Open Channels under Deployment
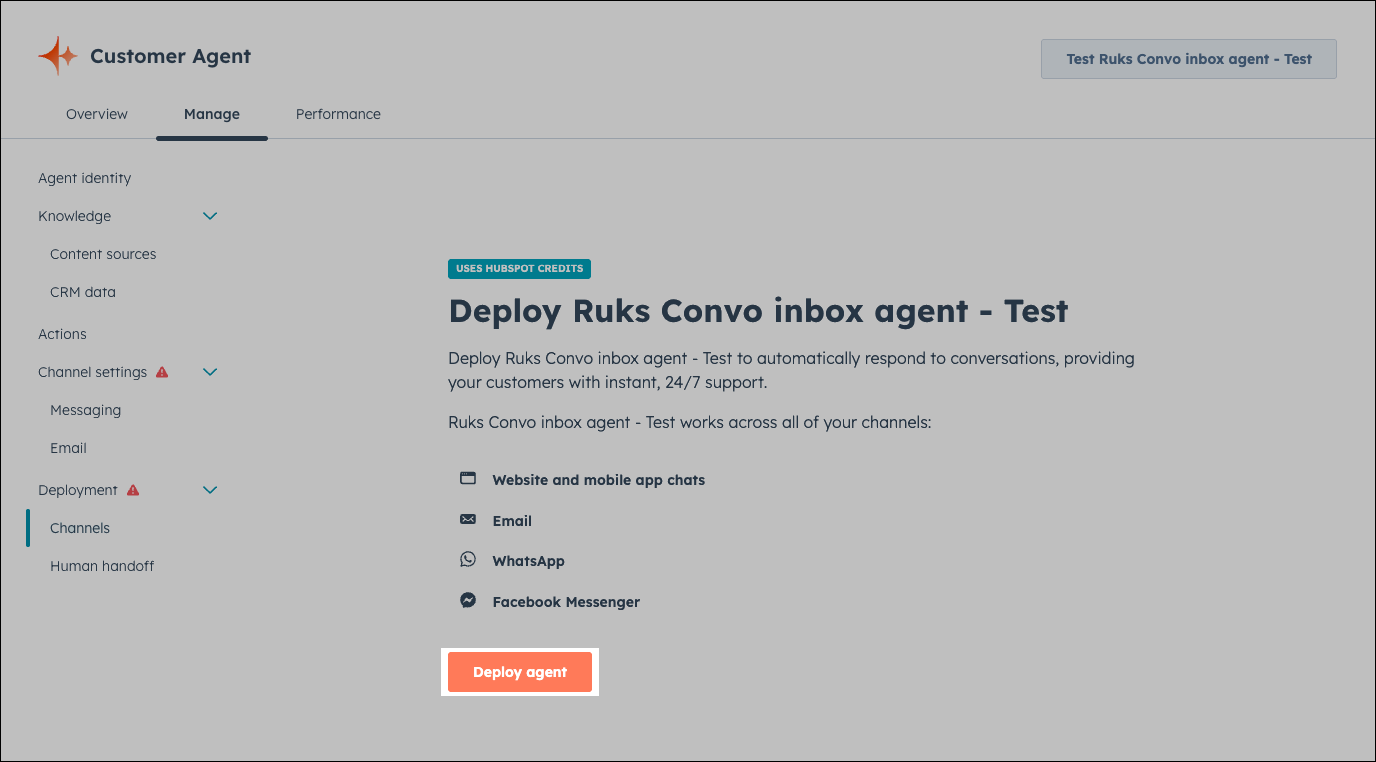This screenshot has height=762, width=1376. [x=80, y=528]
